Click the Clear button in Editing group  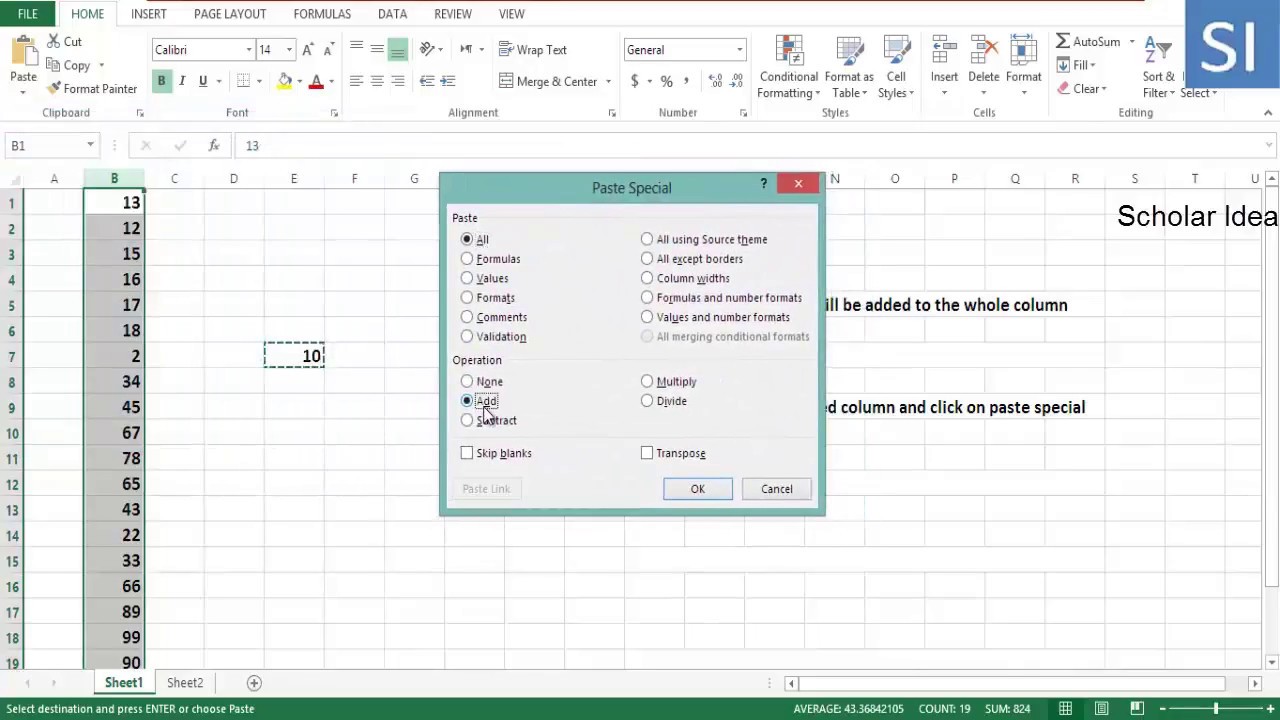1082,89
